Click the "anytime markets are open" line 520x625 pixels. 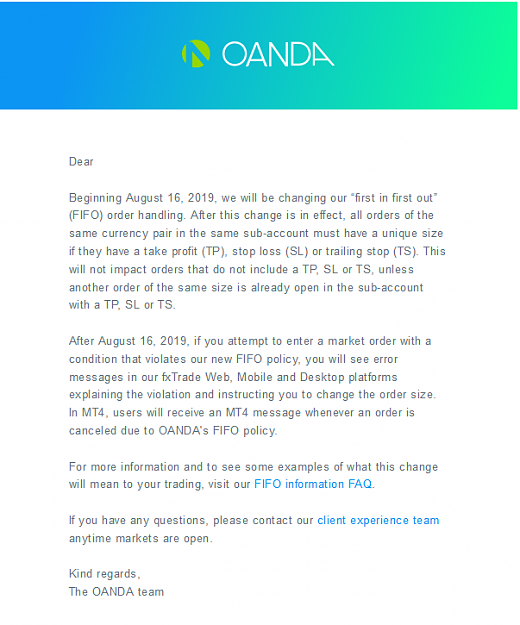[141, 539]
